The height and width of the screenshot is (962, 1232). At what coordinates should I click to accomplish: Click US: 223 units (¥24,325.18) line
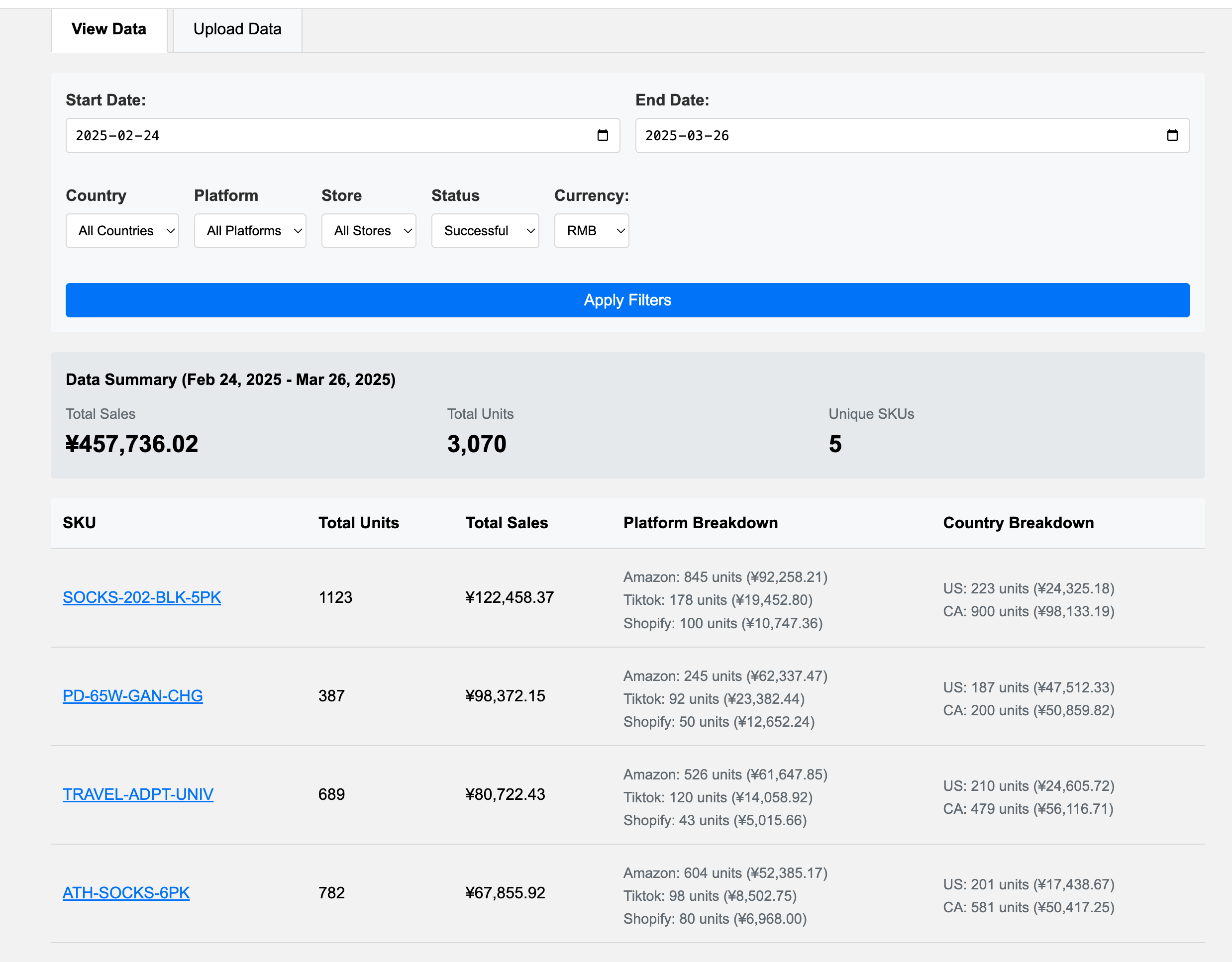[1029, 588]
